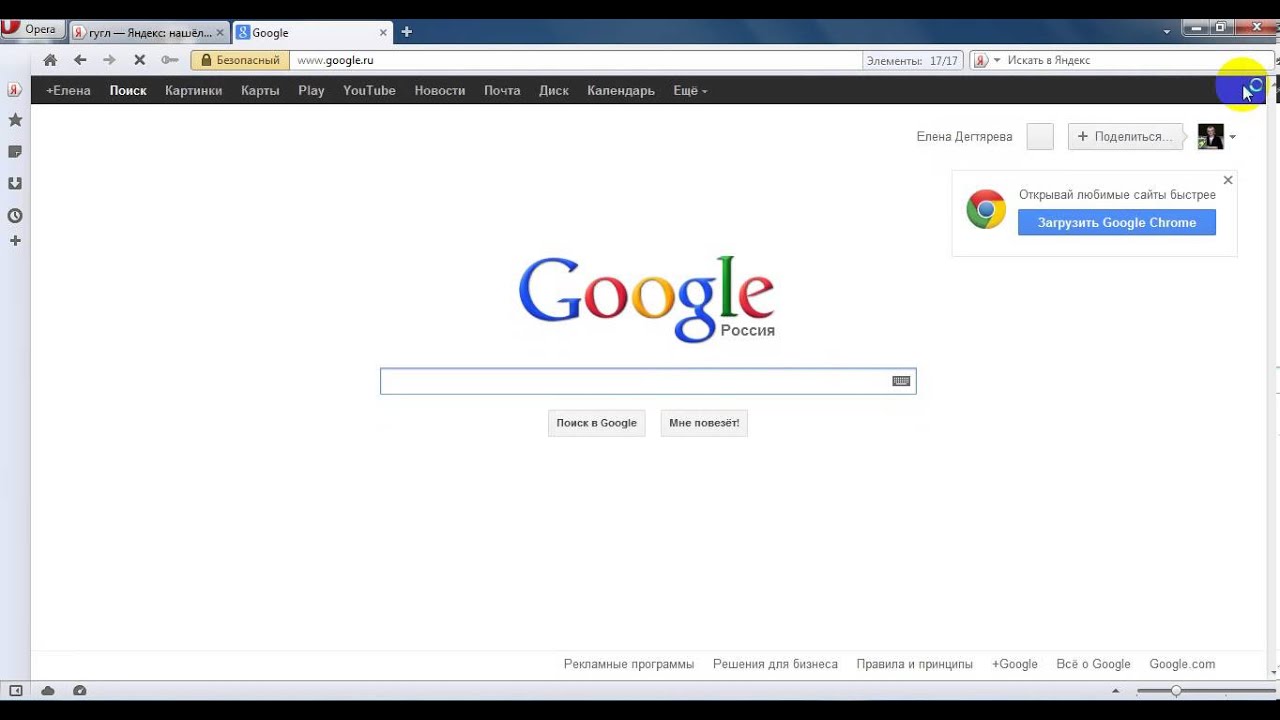Open 'Почта' in Google bar
The height and width of the screenshot is (720, 1280).
click(x=502, y=90)
